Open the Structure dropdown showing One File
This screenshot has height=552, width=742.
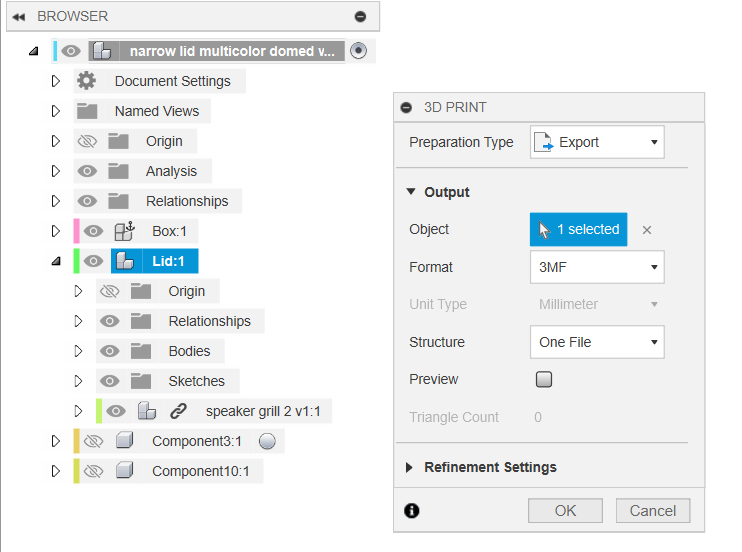[597, 342]
